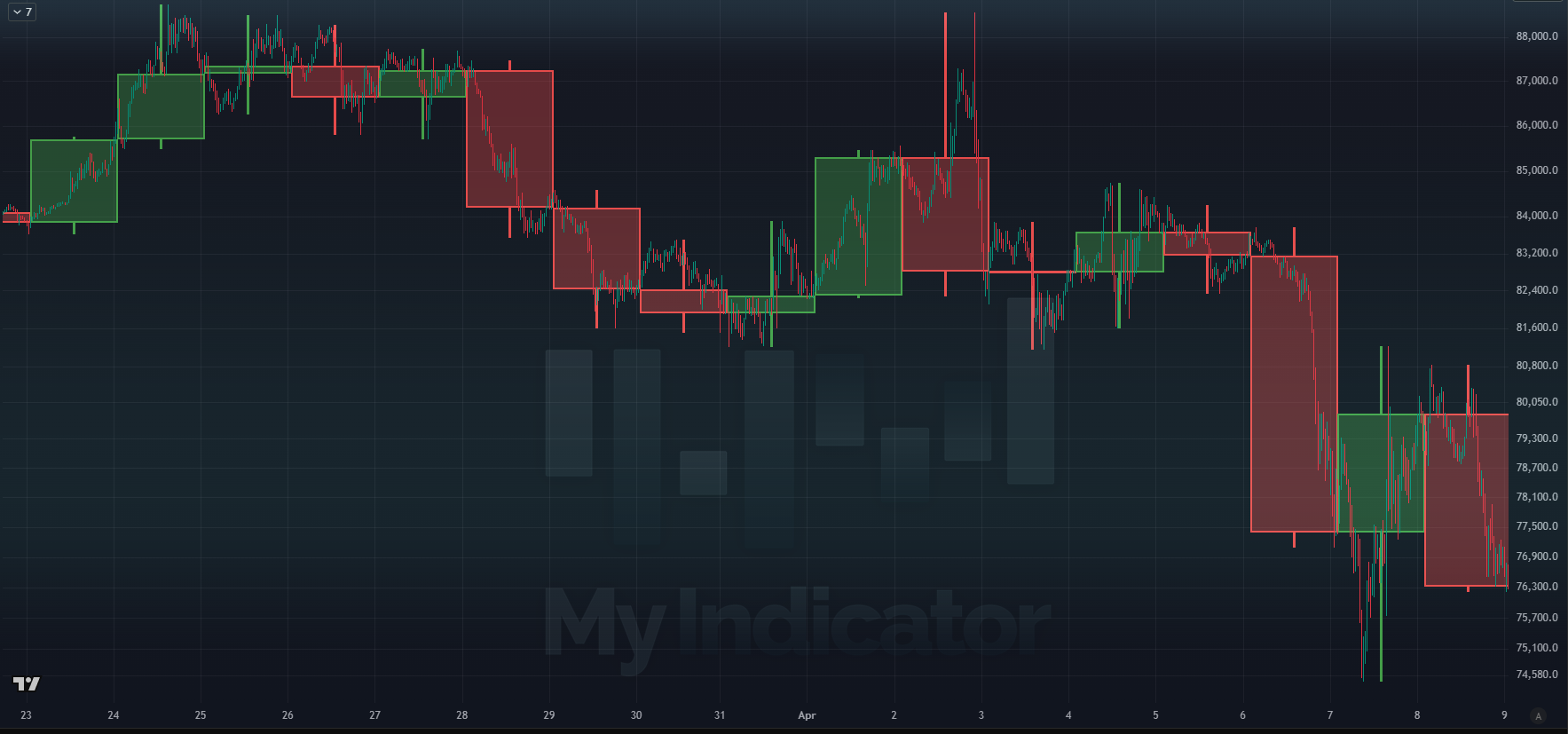Viewport: 1568px width, 734px height.
Task: Open the TradingView logo link
Action: 27,683
